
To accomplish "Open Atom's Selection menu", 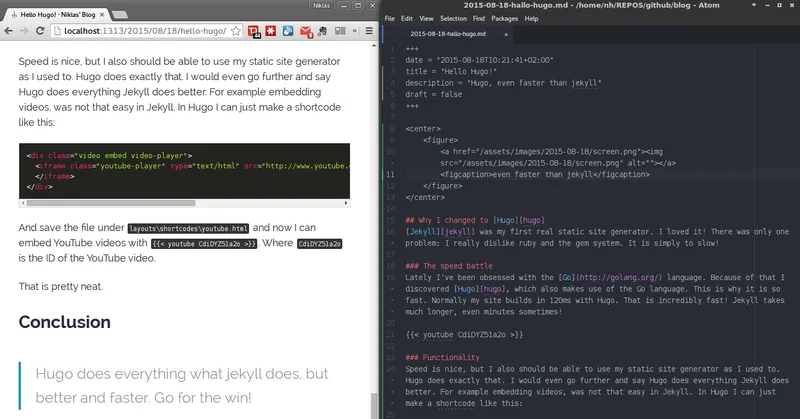I will point(454,18).
